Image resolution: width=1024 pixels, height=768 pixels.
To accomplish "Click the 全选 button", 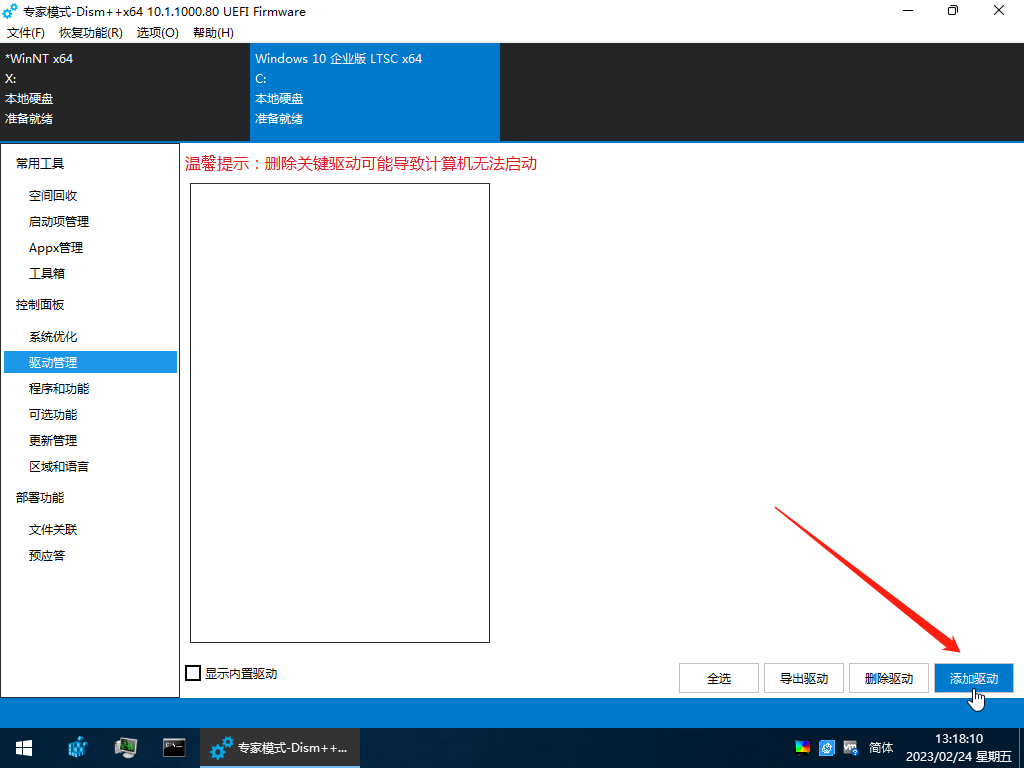I will 718,678.
